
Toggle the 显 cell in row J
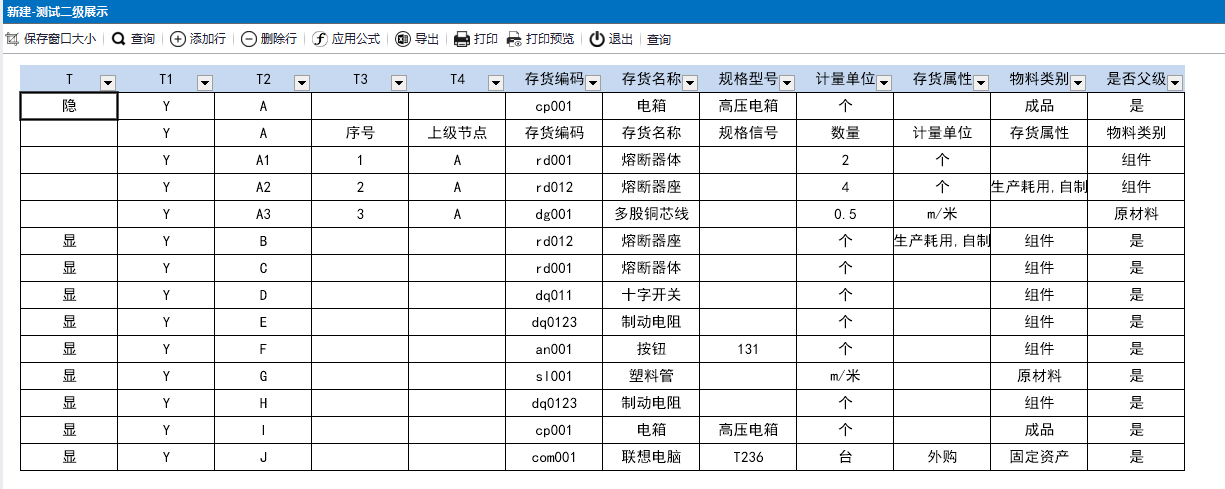coord(69,456)
